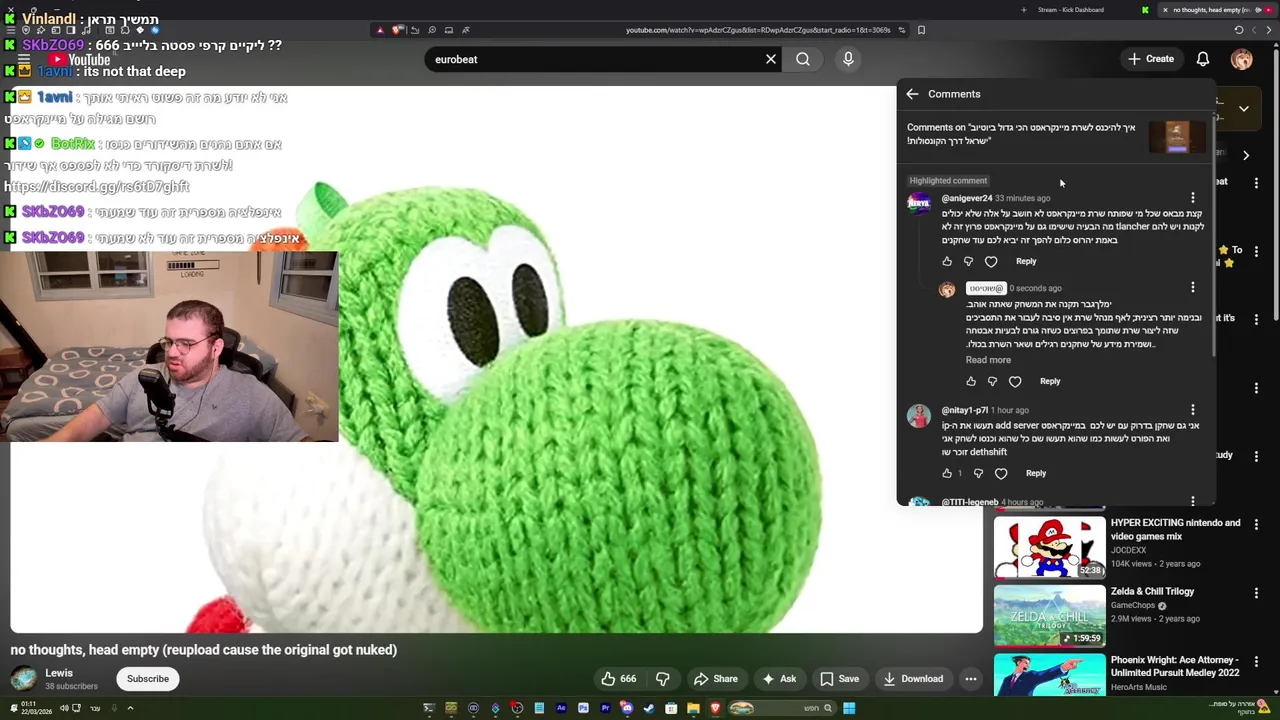
Task: Launch After Effects from the taskbar
Action: click(x=561, y=708)
